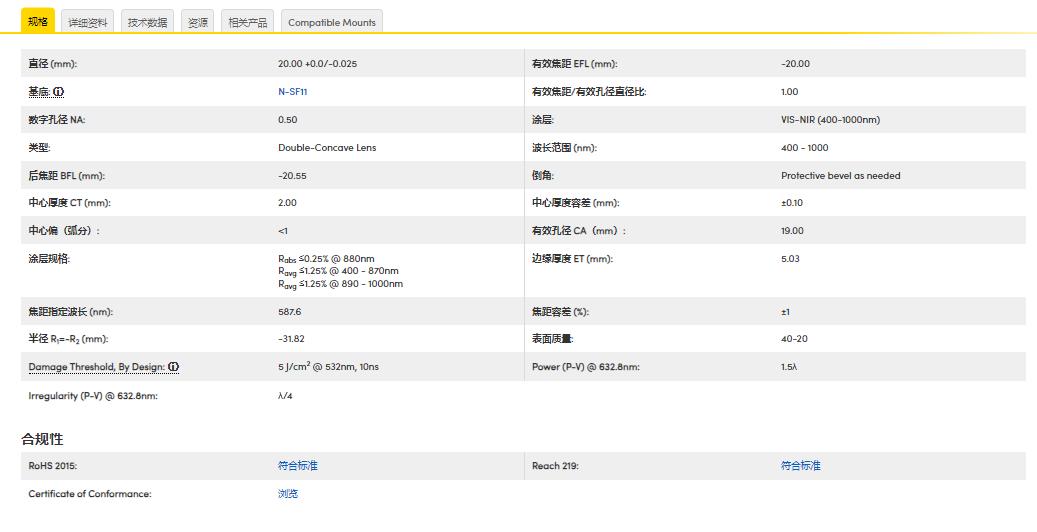Viewport: 1037px width, 532px height.
Task: Click the surface quality value 40-20
Action: pyautogui.click(x=794, y=339)
